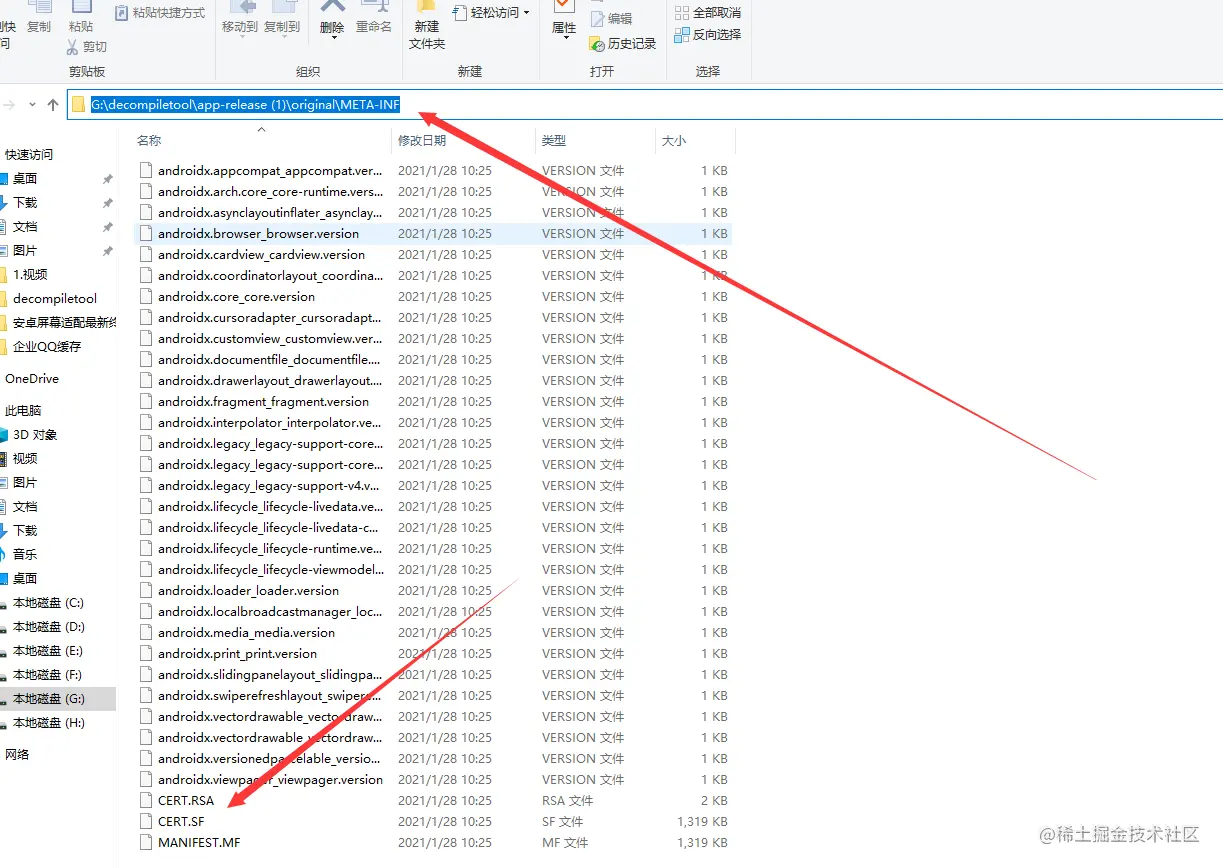Select 本地磁盘 (H:) in the sidebar
Viewport: 1223px width, 868px height.
(x=48, y=723)
